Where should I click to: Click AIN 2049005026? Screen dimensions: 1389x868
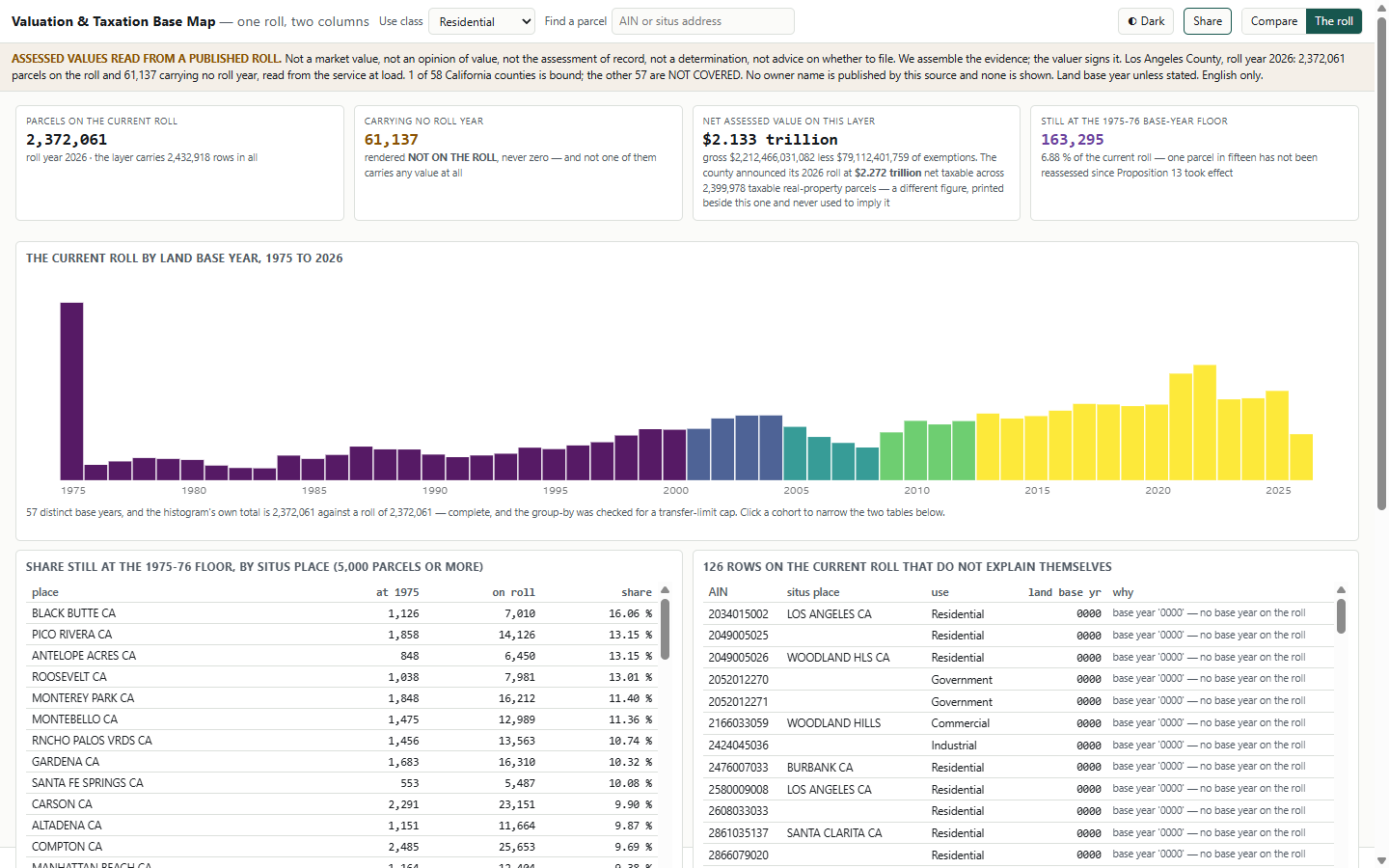[x=738, y=658]
